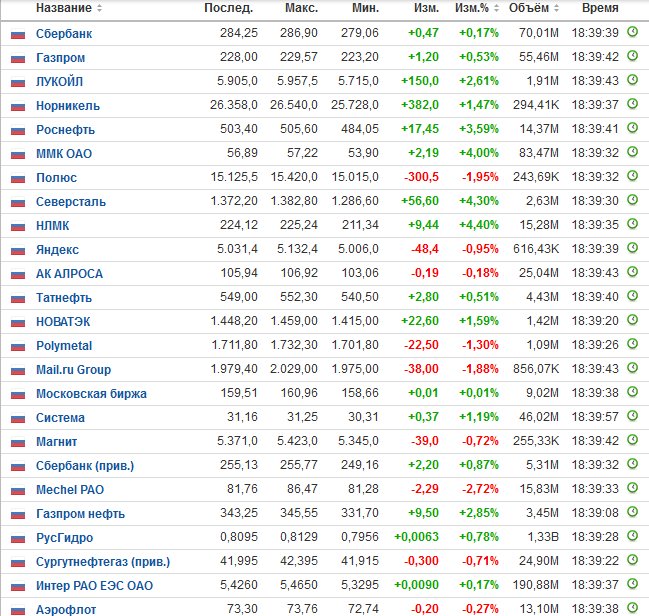Select the РусГидро volume 1,33B
This screenshot has width=649, height=616.
[543, 537]
